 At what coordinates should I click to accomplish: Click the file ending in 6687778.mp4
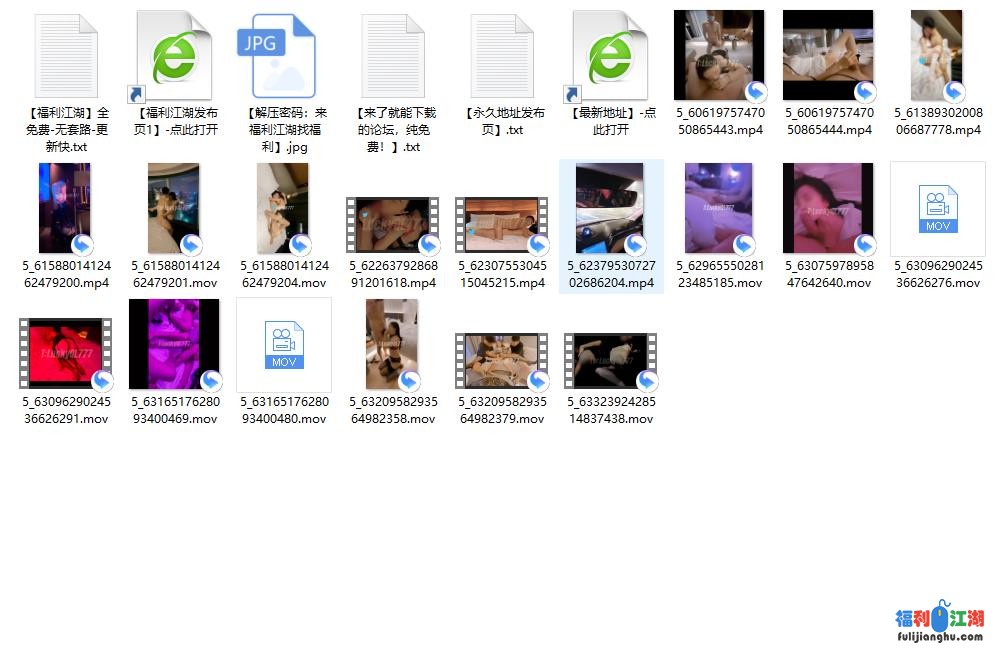point(937,56)
